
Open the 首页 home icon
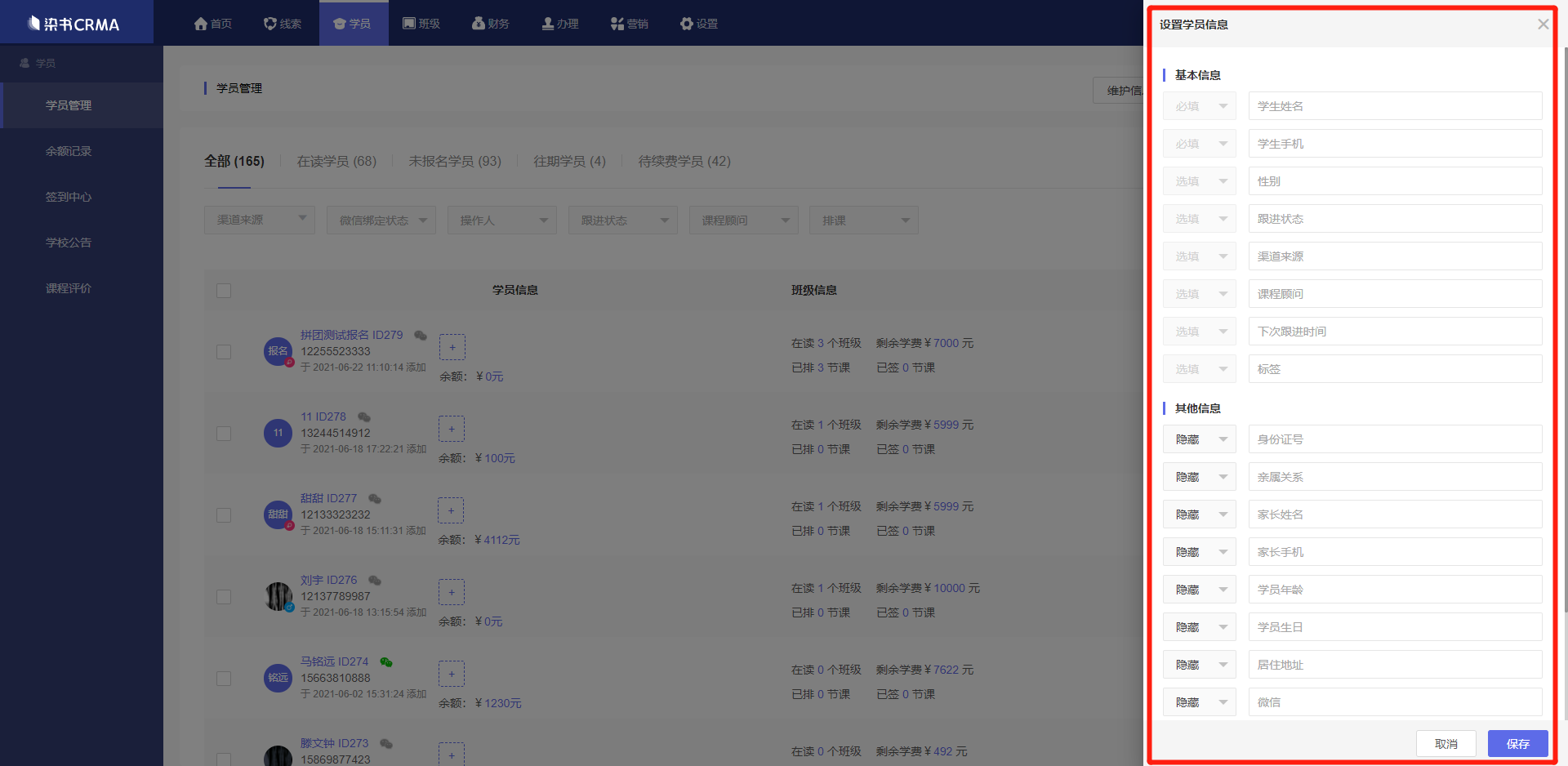pyautogui.click(x=201, y=24)
